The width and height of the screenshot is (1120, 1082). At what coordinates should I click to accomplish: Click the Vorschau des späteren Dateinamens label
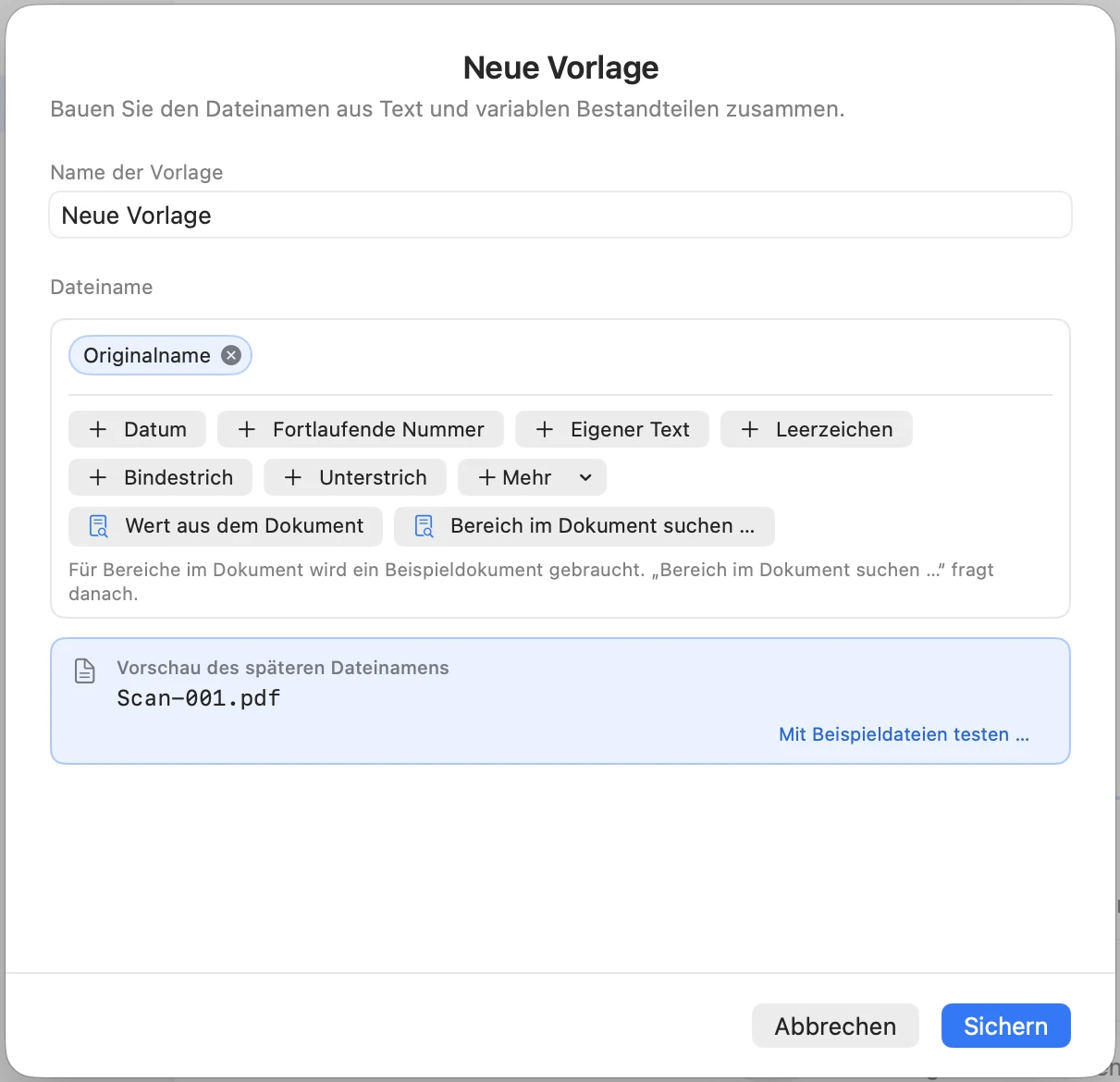point(283,668)
